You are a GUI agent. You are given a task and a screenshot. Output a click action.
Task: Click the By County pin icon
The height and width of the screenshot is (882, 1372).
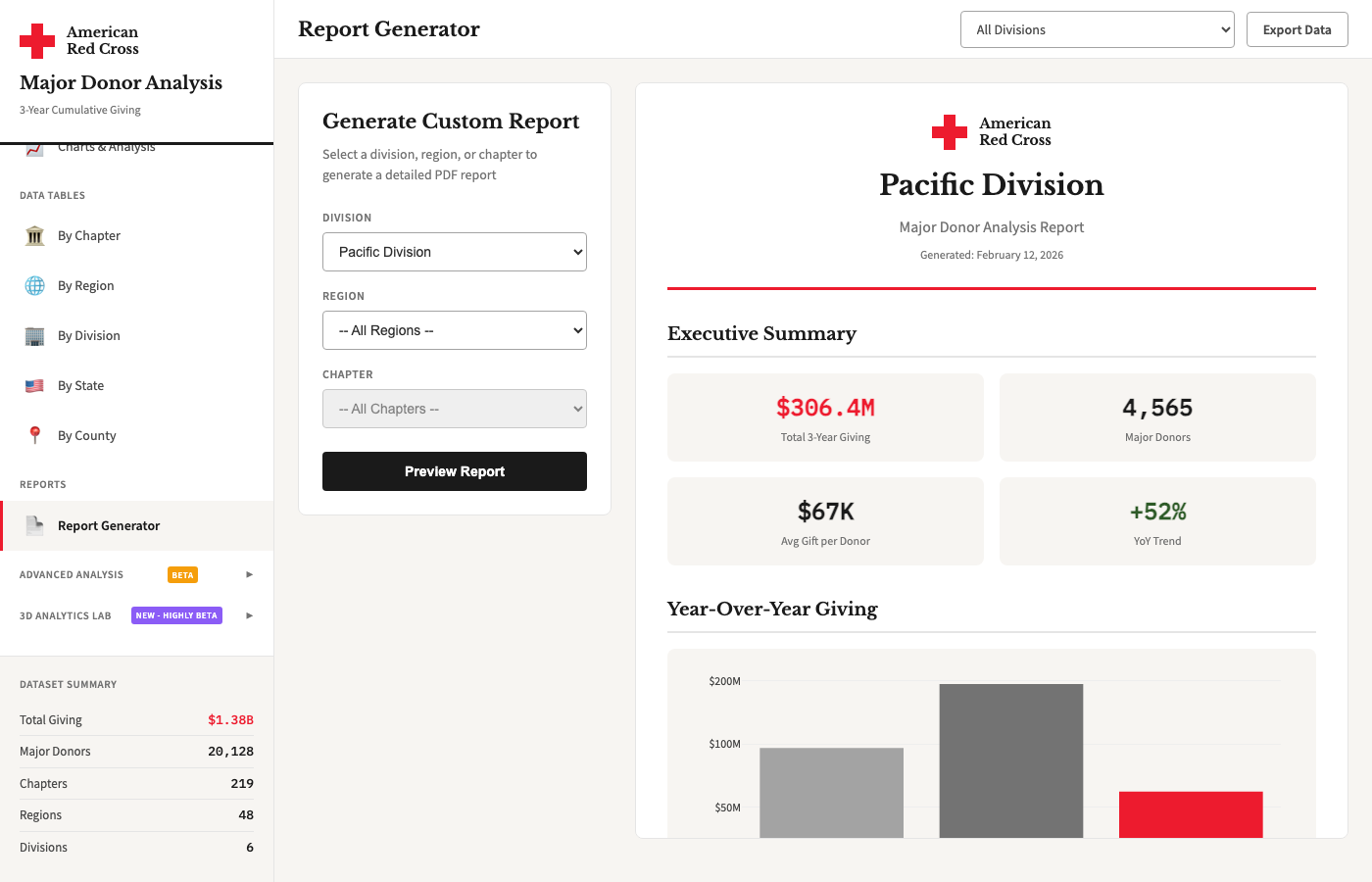coord(35,435)
